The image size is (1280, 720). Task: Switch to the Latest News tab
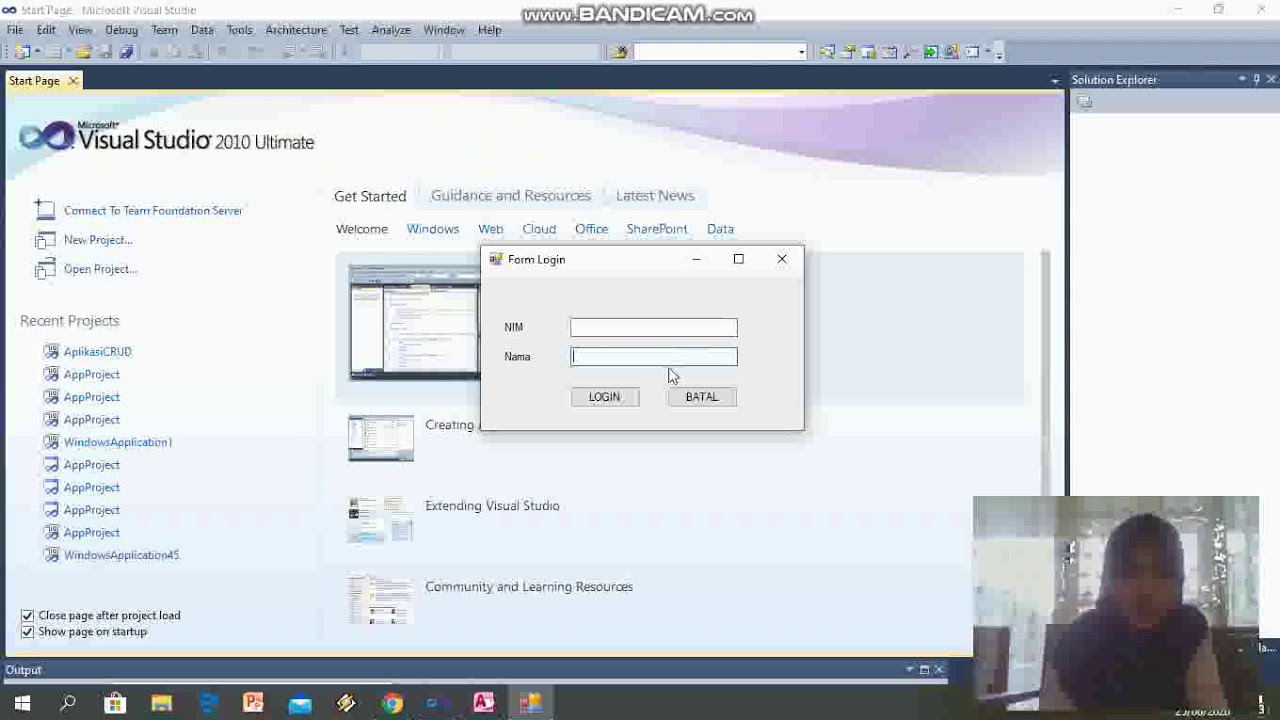(655, 195)
